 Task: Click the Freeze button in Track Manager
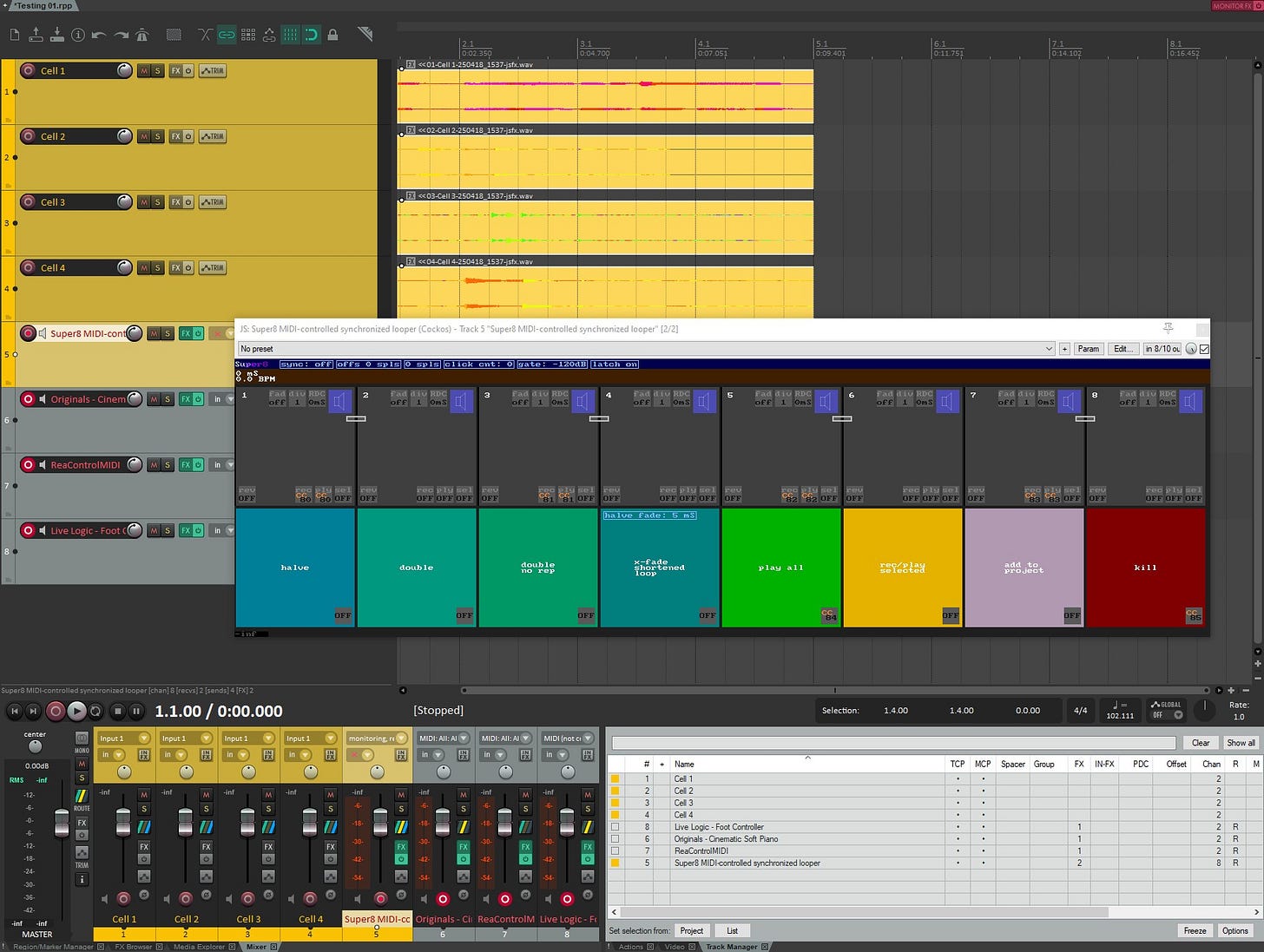pos(1195,930)
